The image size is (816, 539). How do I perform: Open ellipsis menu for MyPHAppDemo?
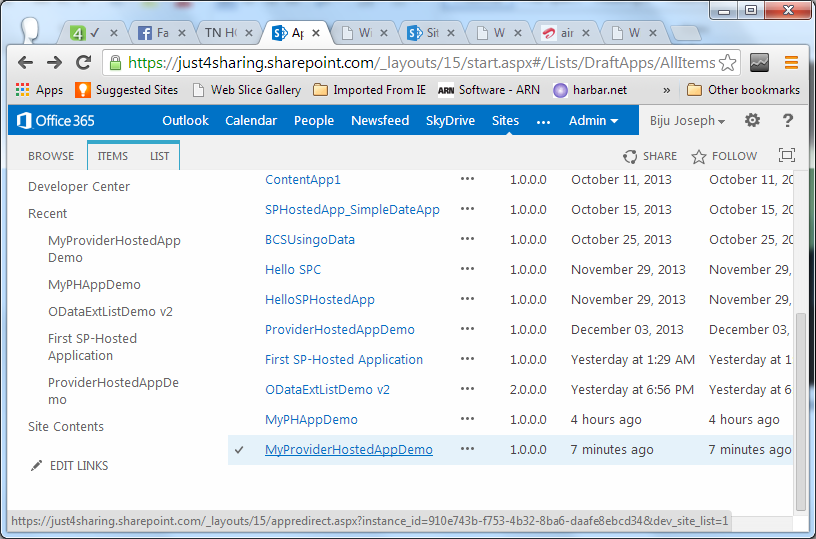pyautogui.click(x=467, y=419)
